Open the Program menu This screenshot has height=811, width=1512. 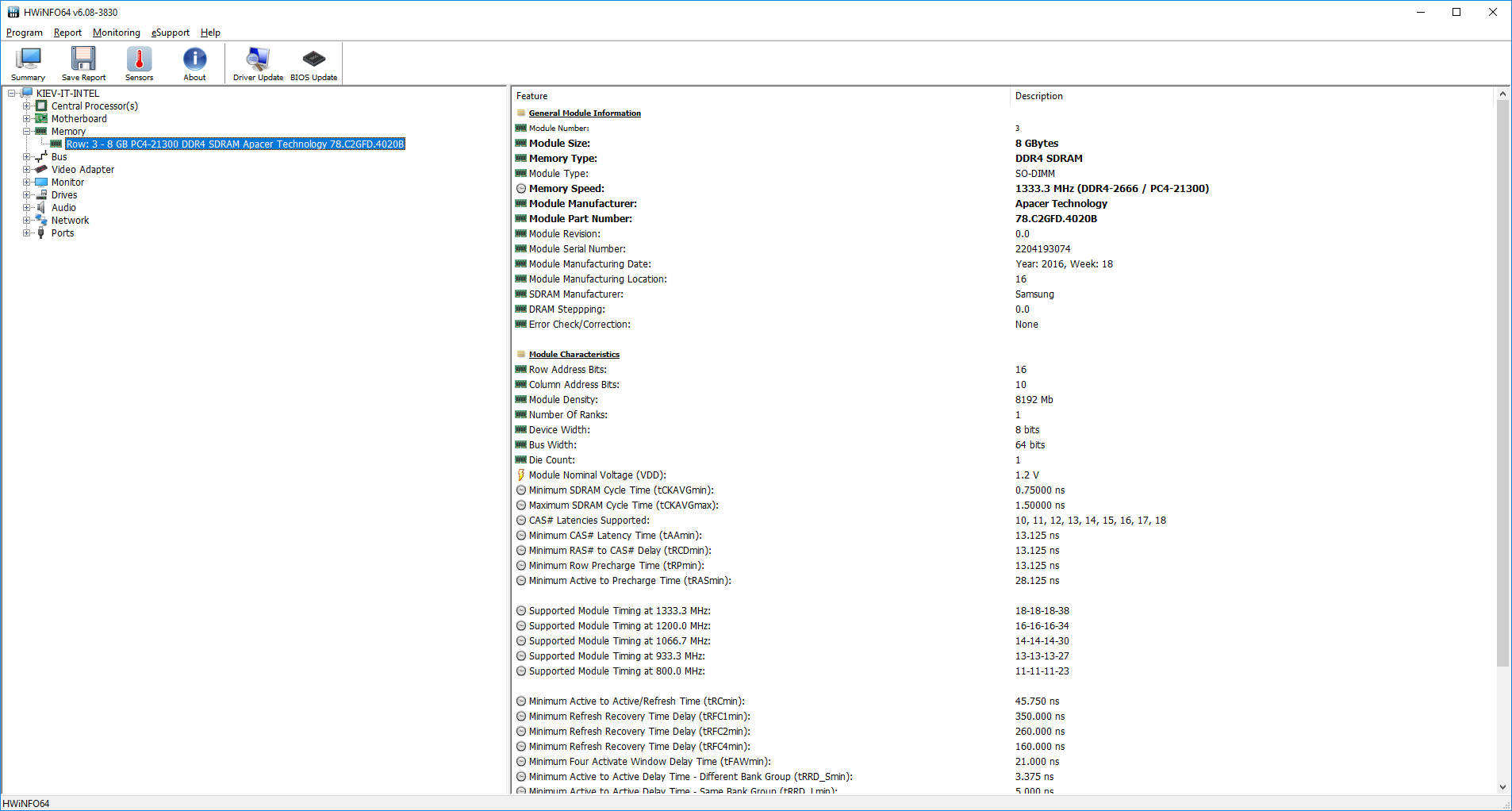click(x=25, y=33)
